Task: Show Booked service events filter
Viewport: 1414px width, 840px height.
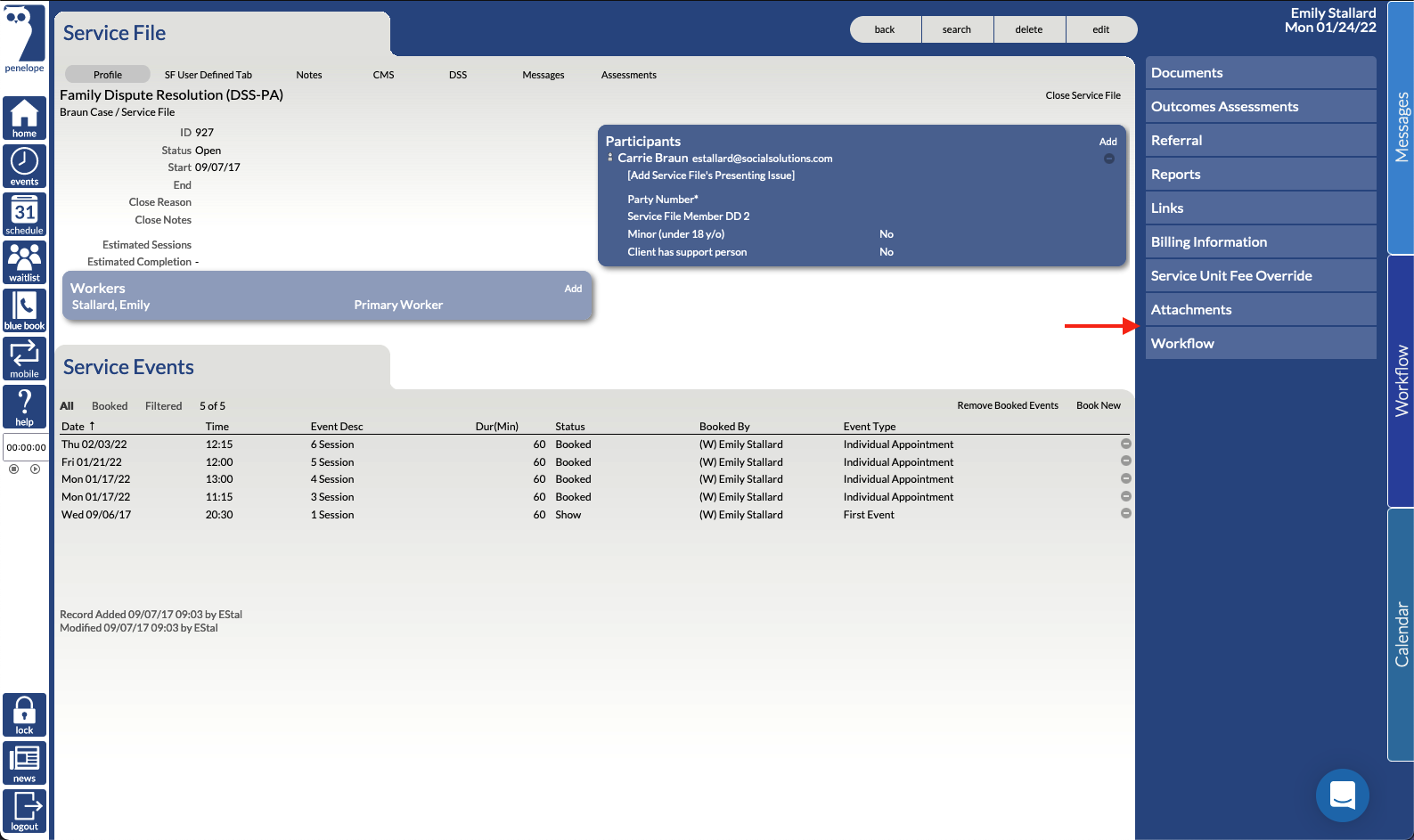Action: (110, 406)
